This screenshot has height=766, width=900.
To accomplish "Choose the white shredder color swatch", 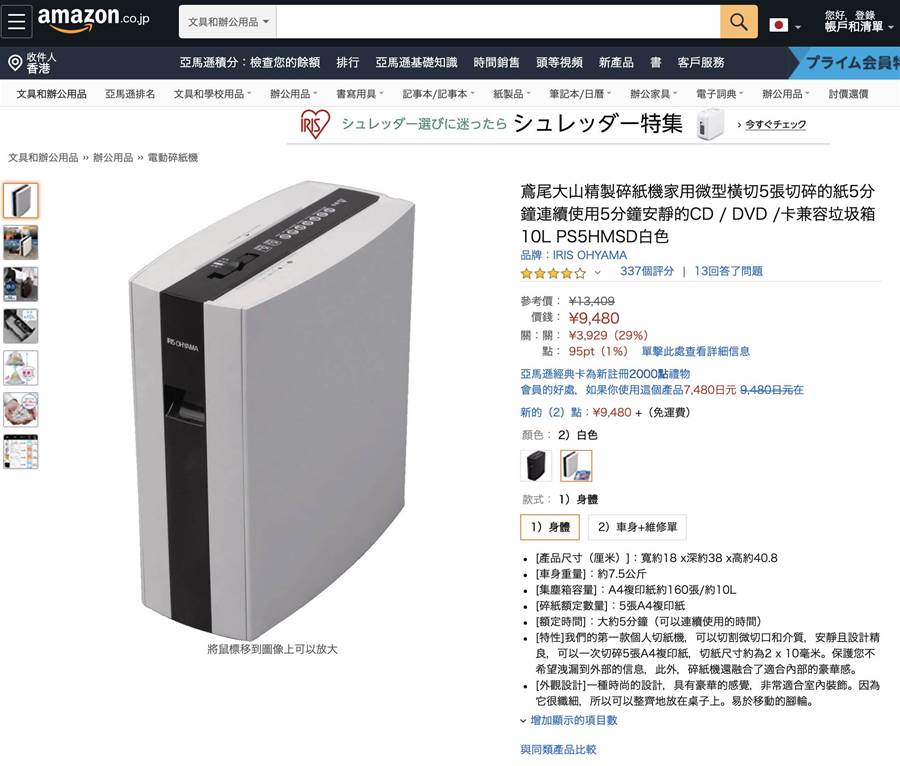I will (576, 465).
